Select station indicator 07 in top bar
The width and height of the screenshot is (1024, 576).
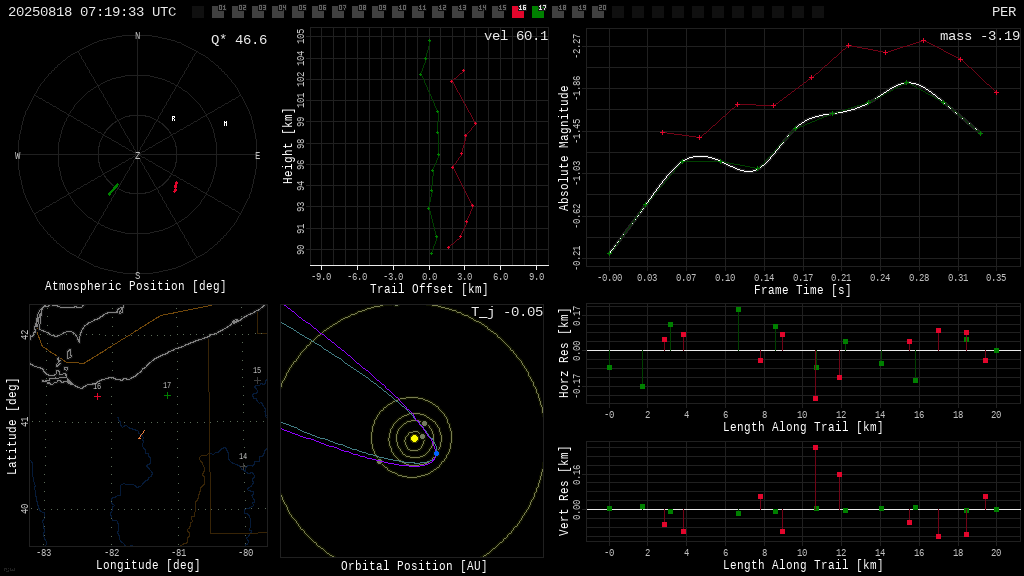338,11
